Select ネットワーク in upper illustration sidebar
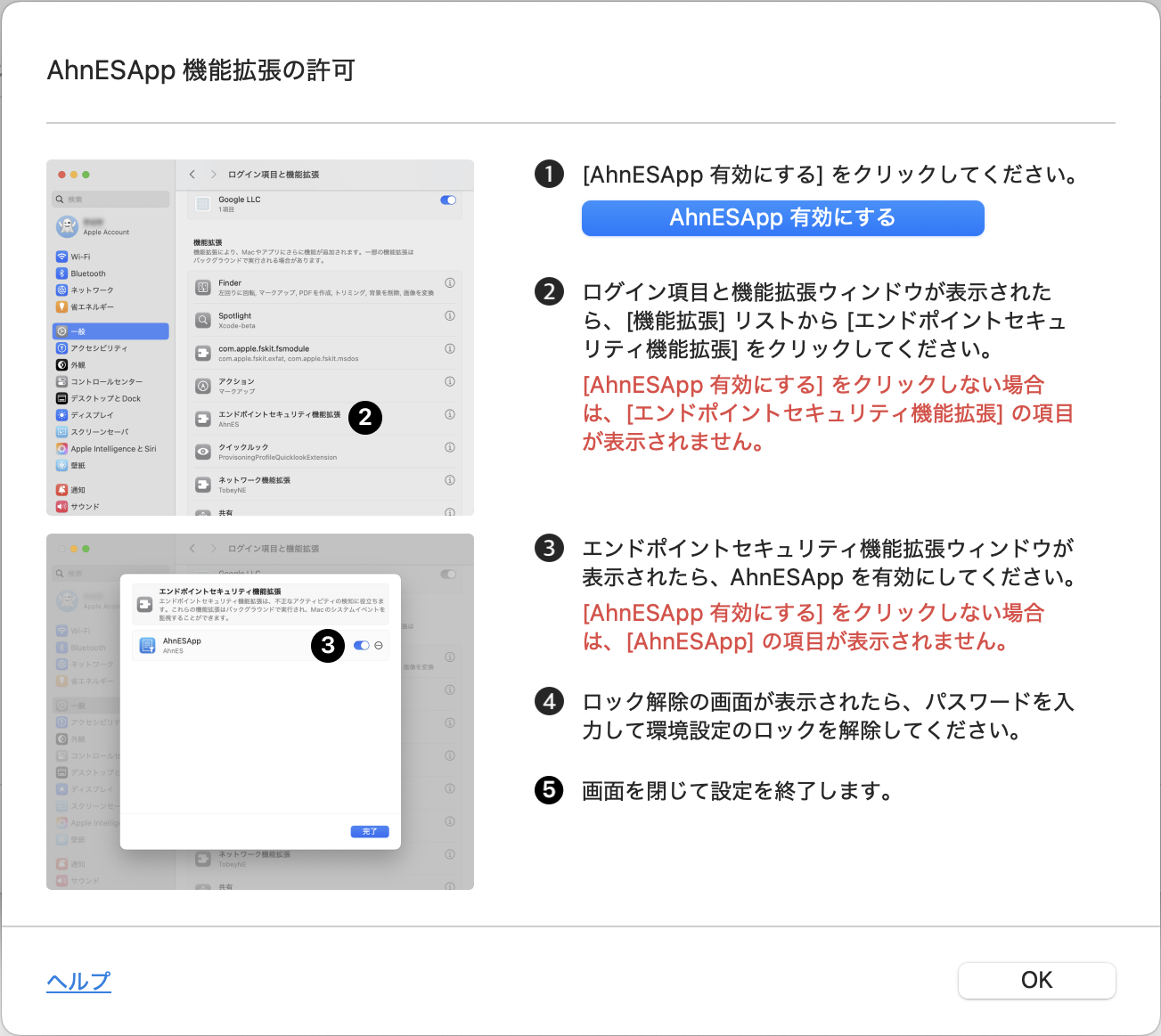Viewport: 1161px width, 1036px height. (x=110, y=290)
